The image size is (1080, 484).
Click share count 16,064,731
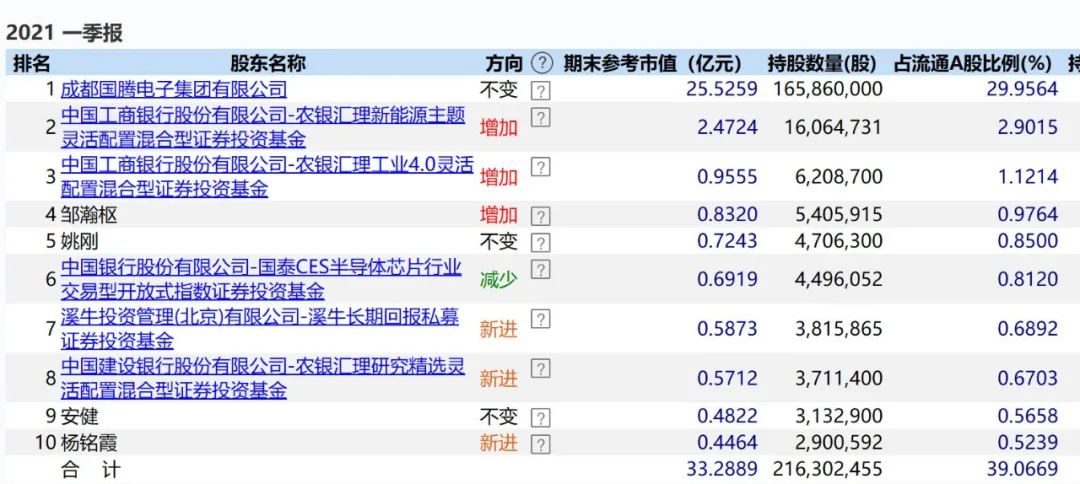click(833, 127)
